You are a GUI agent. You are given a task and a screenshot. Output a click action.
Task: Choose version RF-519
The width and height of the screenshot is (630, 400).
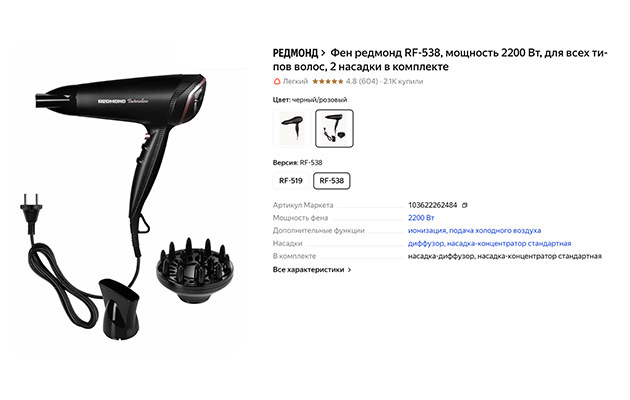[x=291, y=181]
